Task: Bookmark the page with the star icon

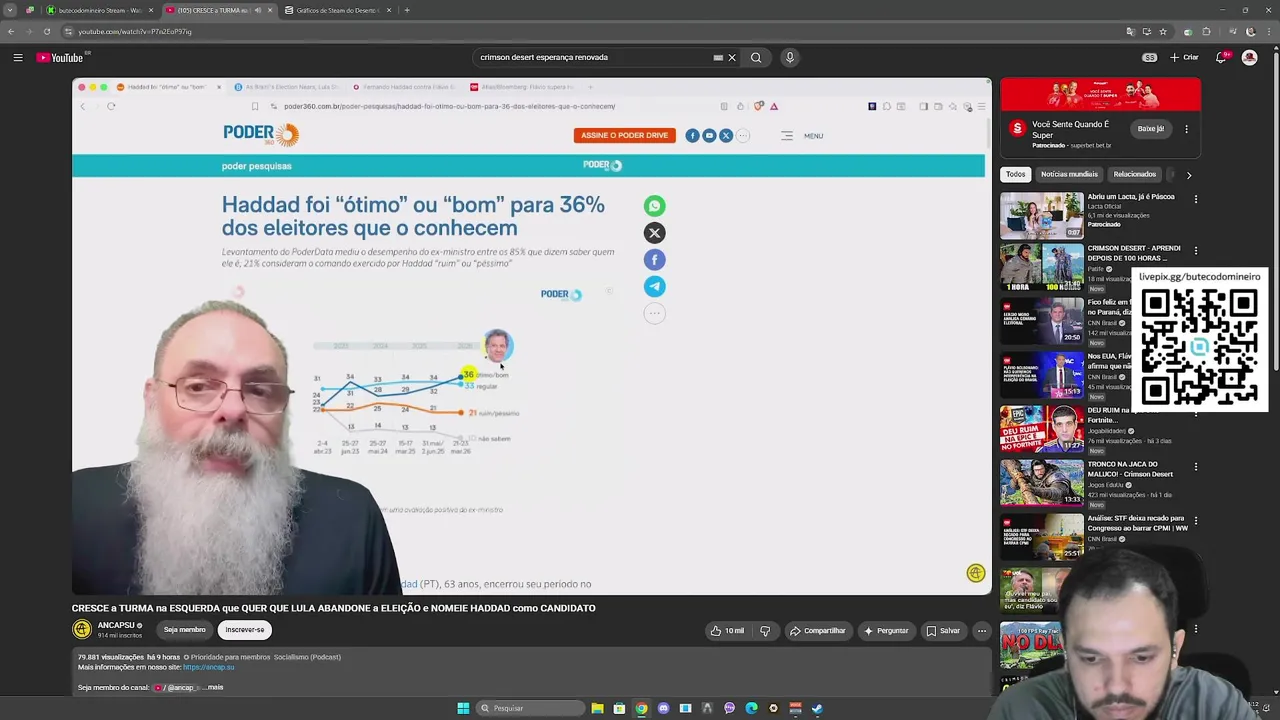Action: click(x=1163, y=31)
